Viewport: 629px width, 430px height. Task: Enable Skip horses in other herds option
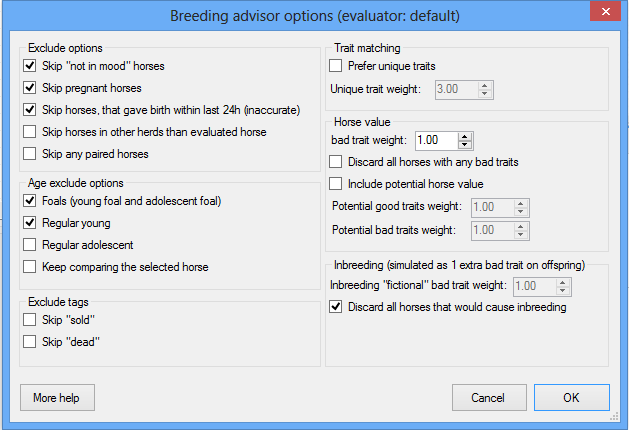[30, 132]
